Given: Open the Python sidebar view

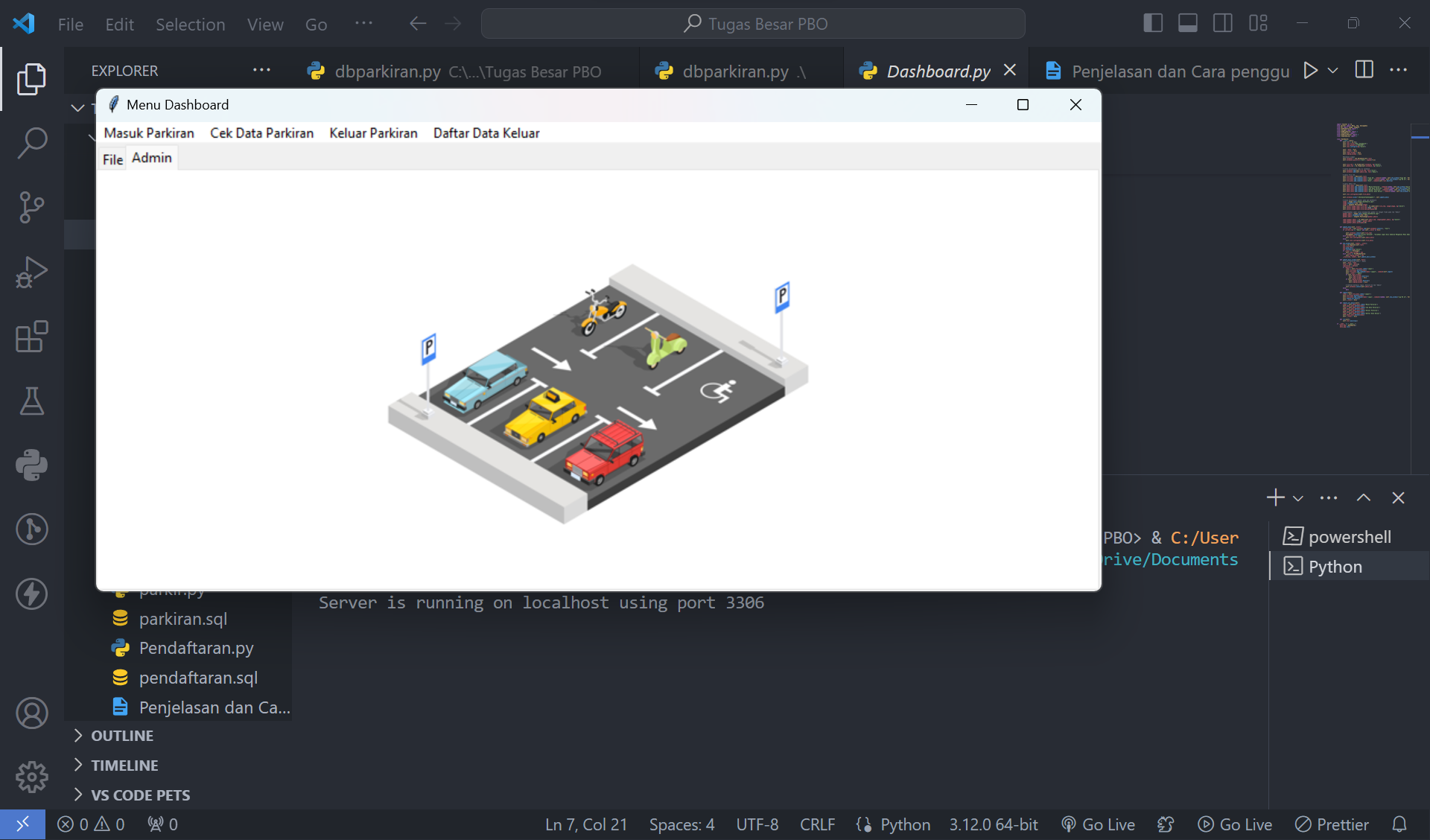Looking at the screenshot, I should (x=31, y=465).
